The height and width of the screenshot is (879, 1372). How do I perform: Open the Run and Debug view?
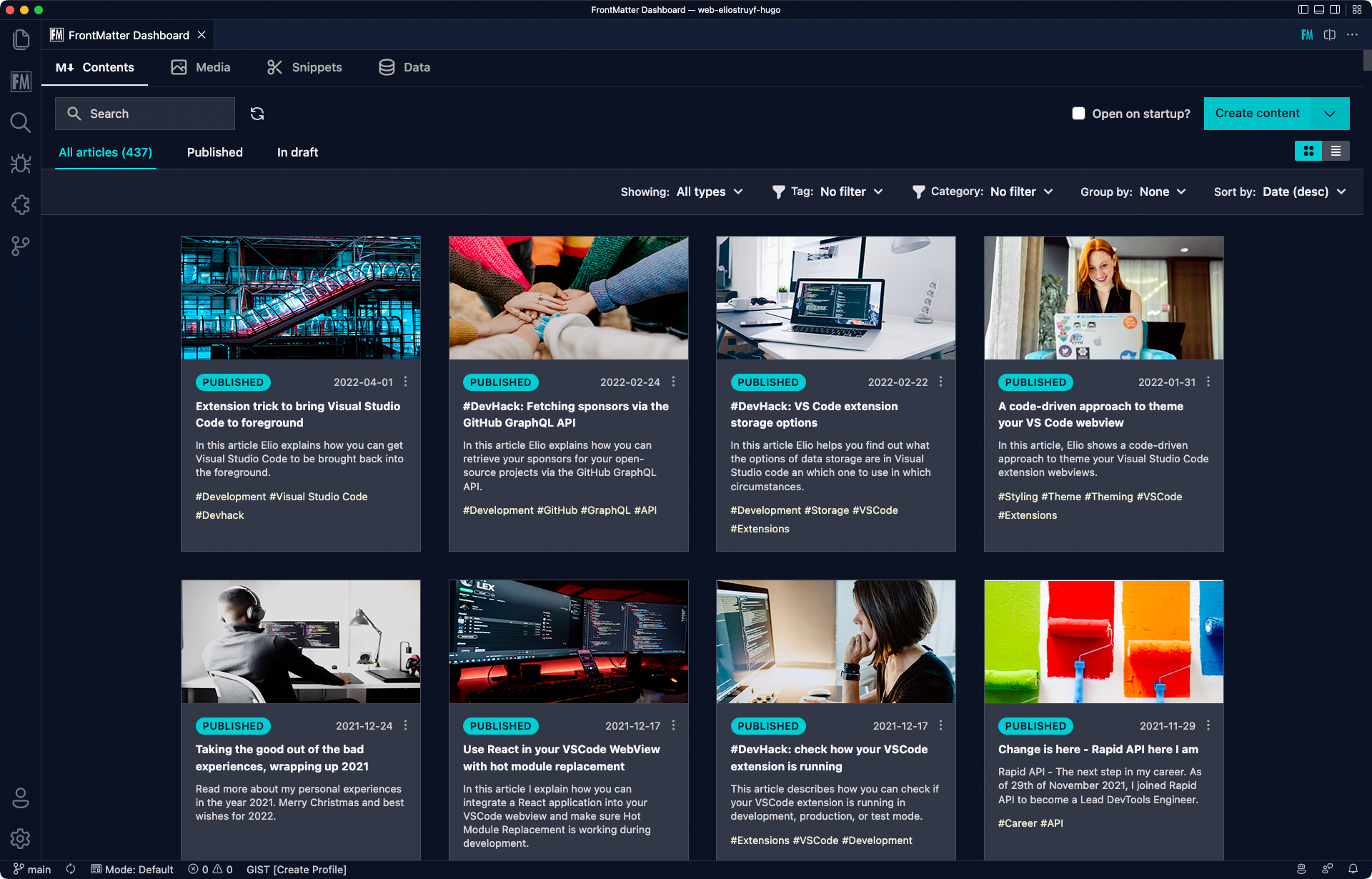(21, 164)
